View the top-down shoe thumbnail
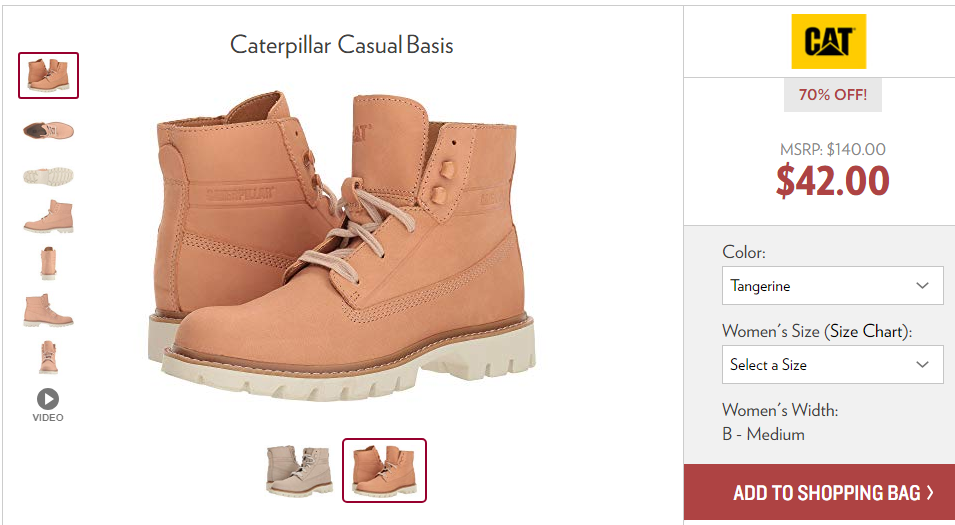The width and height of the screenshot is (955, 525). pyautogui.click(x=49, y=130)
